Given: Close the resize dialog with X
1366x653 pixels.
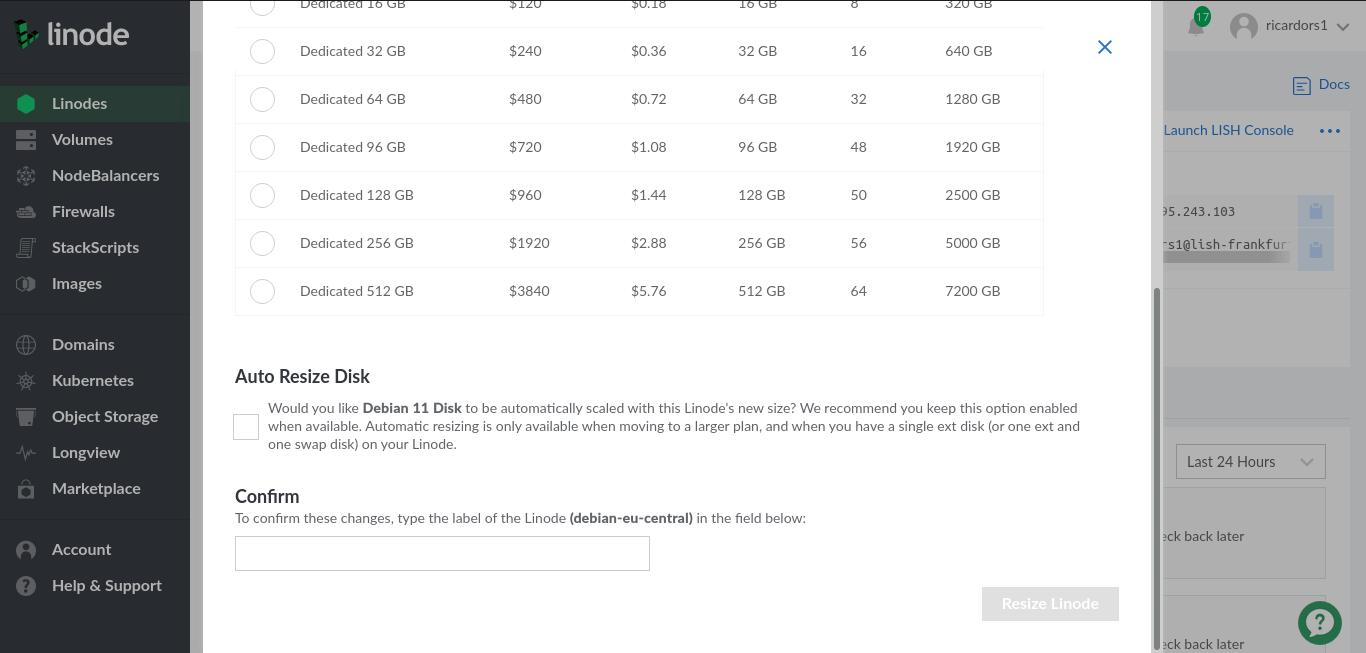Looking at the screenshot, I should pyautogui.click(x=1105, y=47).
